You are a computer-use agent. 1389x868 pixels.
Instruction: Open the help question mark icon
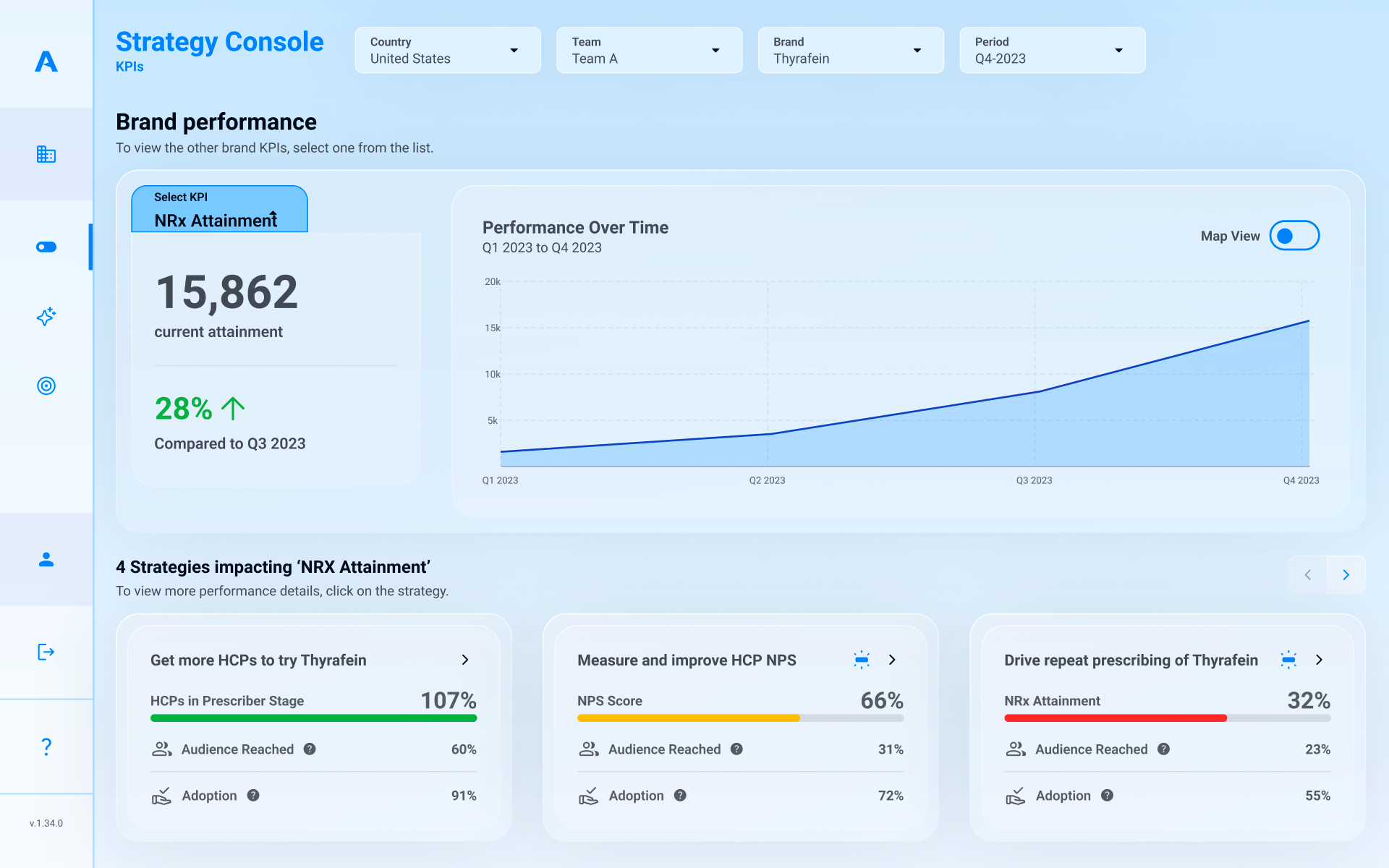(46, 746)
